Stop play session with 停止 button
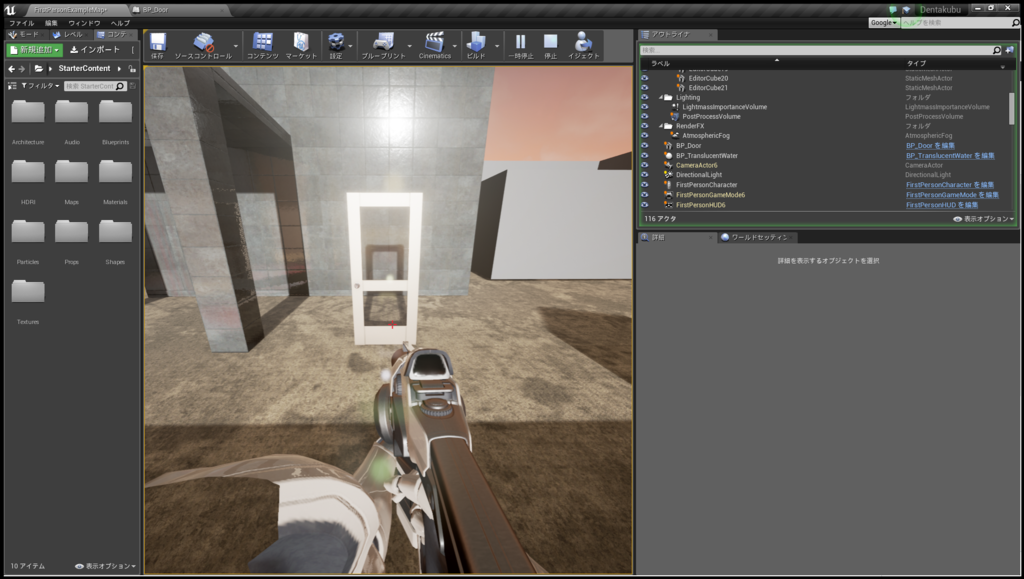This screenshot has height=579, width=1024. click(551, 42)
